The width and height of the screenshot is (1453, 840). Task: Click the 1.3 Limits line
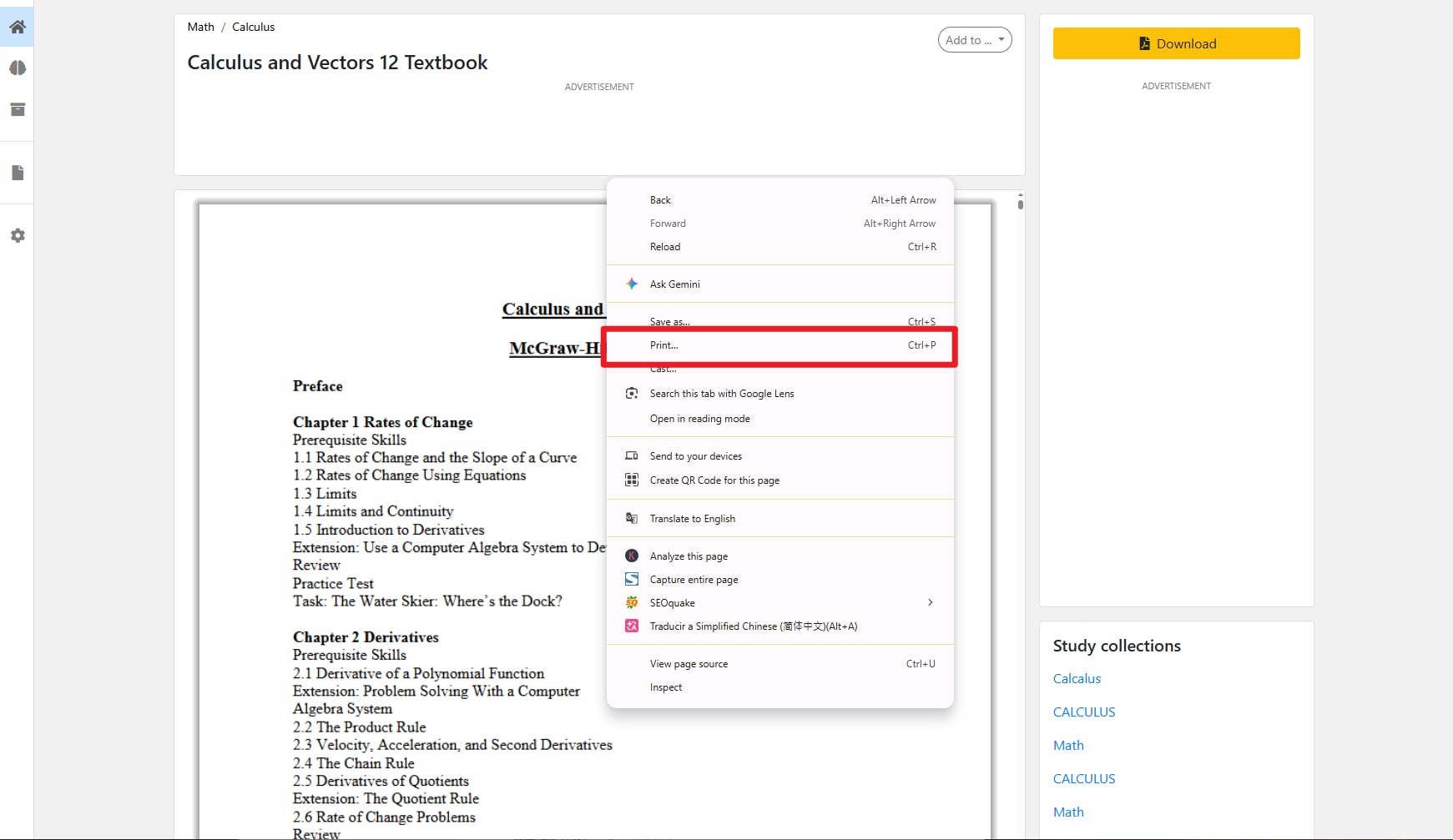click(325, 494)
